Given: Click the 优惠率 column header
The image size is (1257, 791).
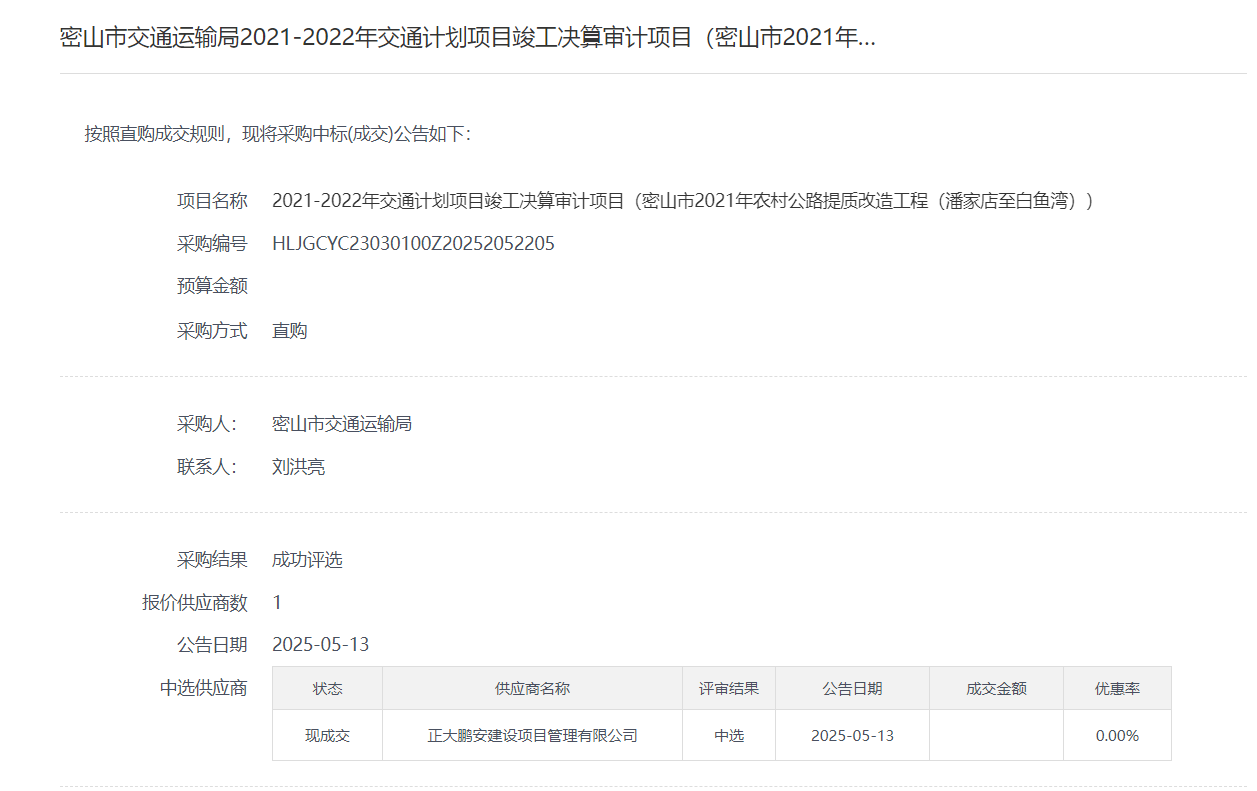Looking at the screenshot, I should (x=1117, y=689).
